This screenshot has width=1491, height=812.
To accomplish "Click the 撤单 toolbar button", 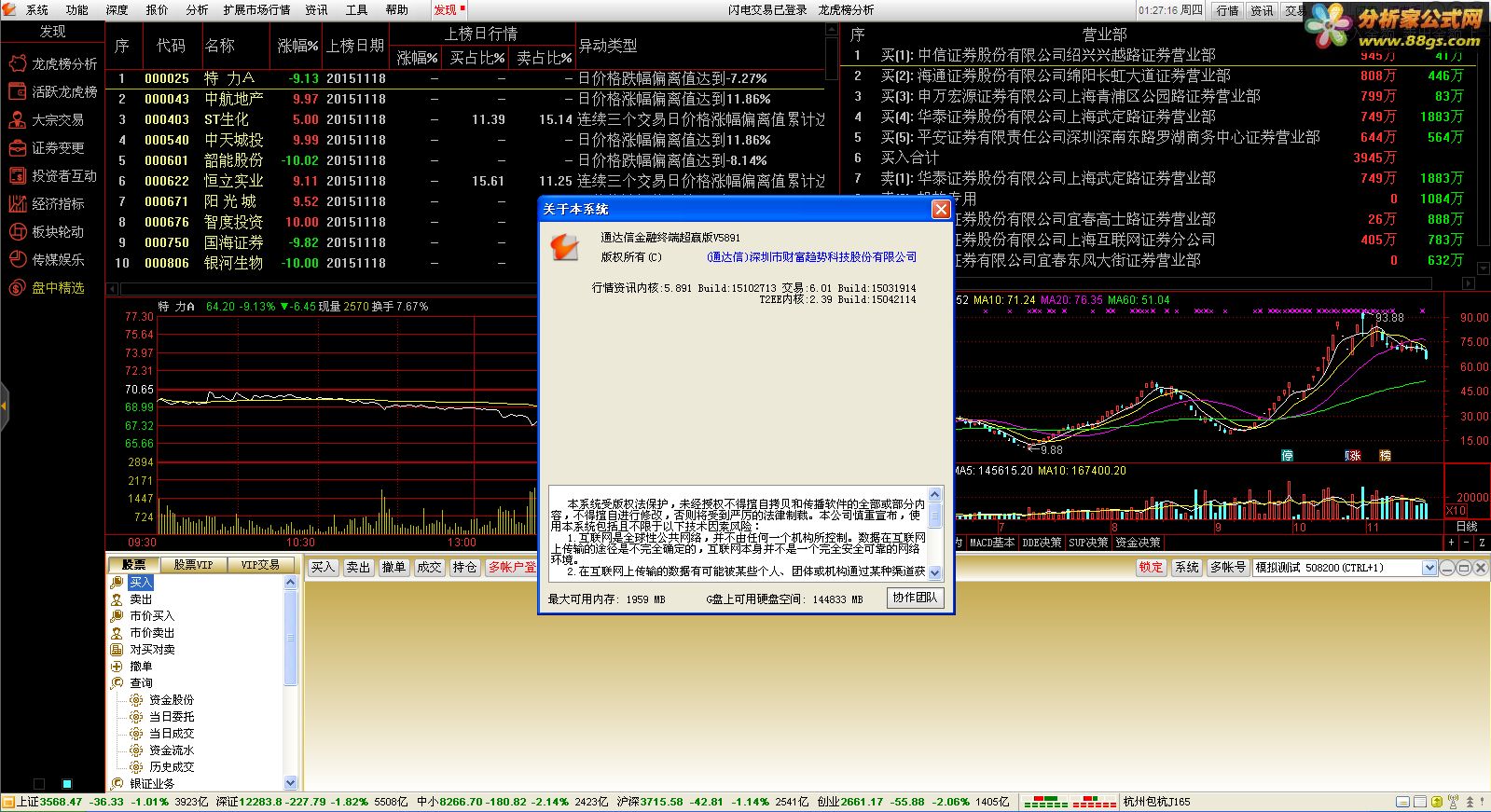I will point(393,567).
